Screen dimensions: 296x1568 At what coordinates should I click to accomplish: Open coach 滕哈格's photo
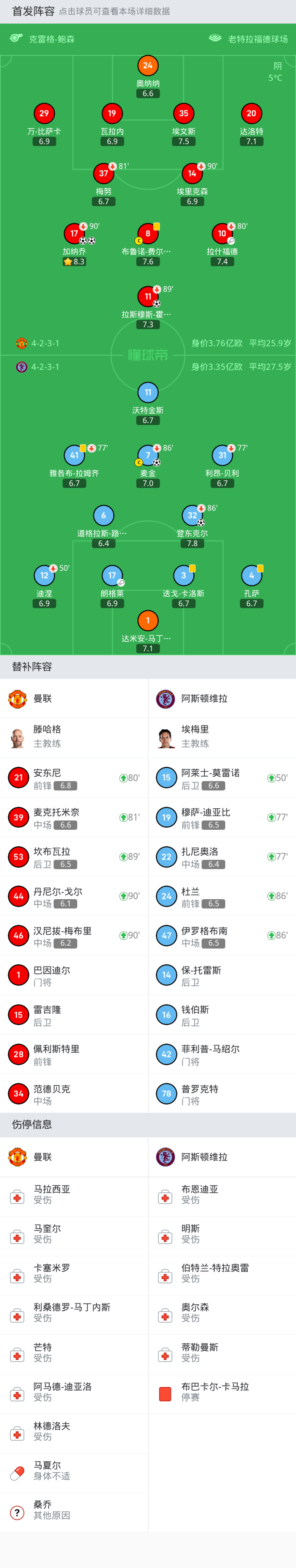[x=17, y=738]
